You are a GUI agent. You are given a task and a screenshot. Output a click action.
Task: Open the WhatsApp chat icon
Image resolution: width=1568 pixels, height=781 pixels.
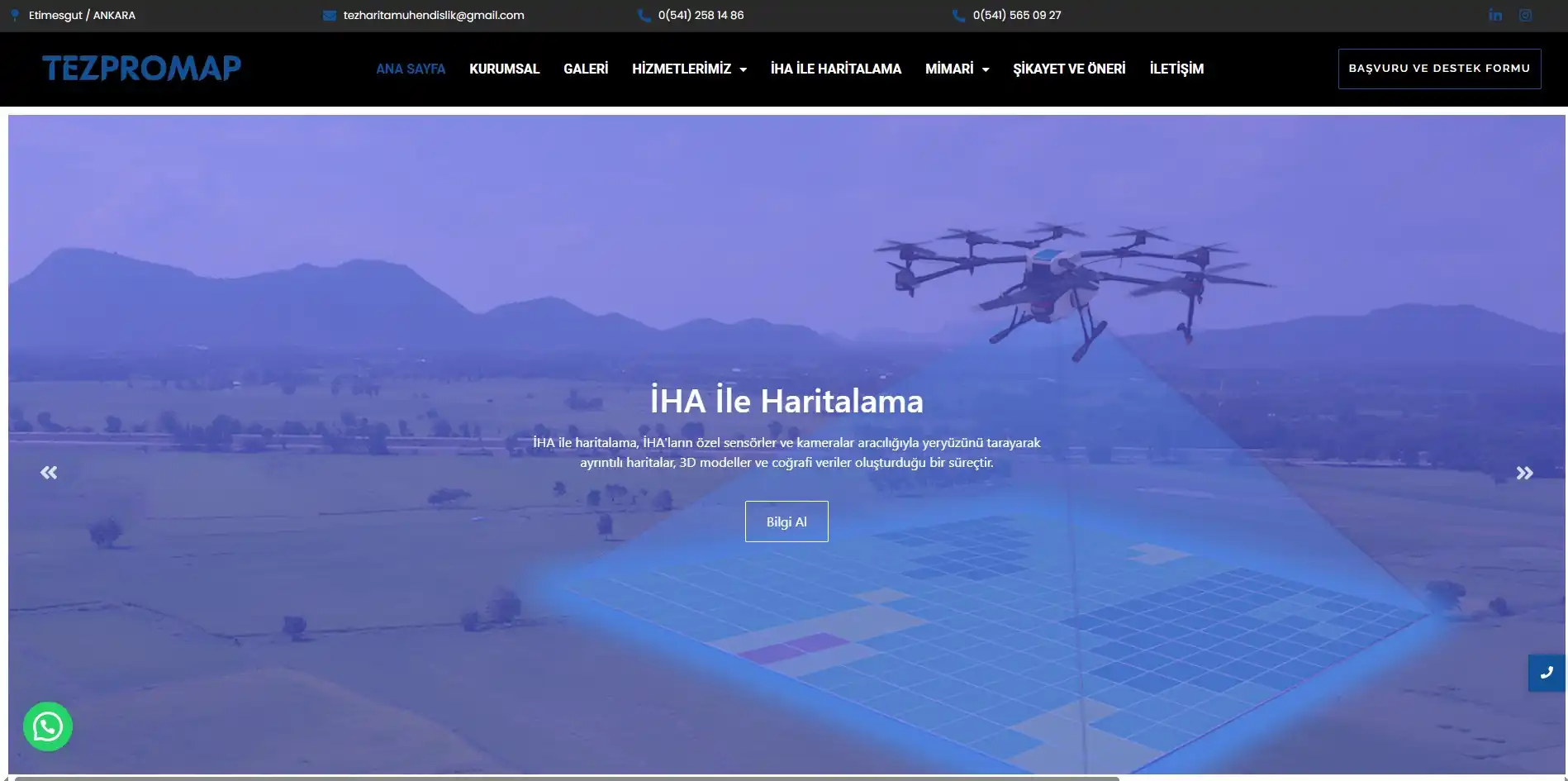[x=48, y=726]
